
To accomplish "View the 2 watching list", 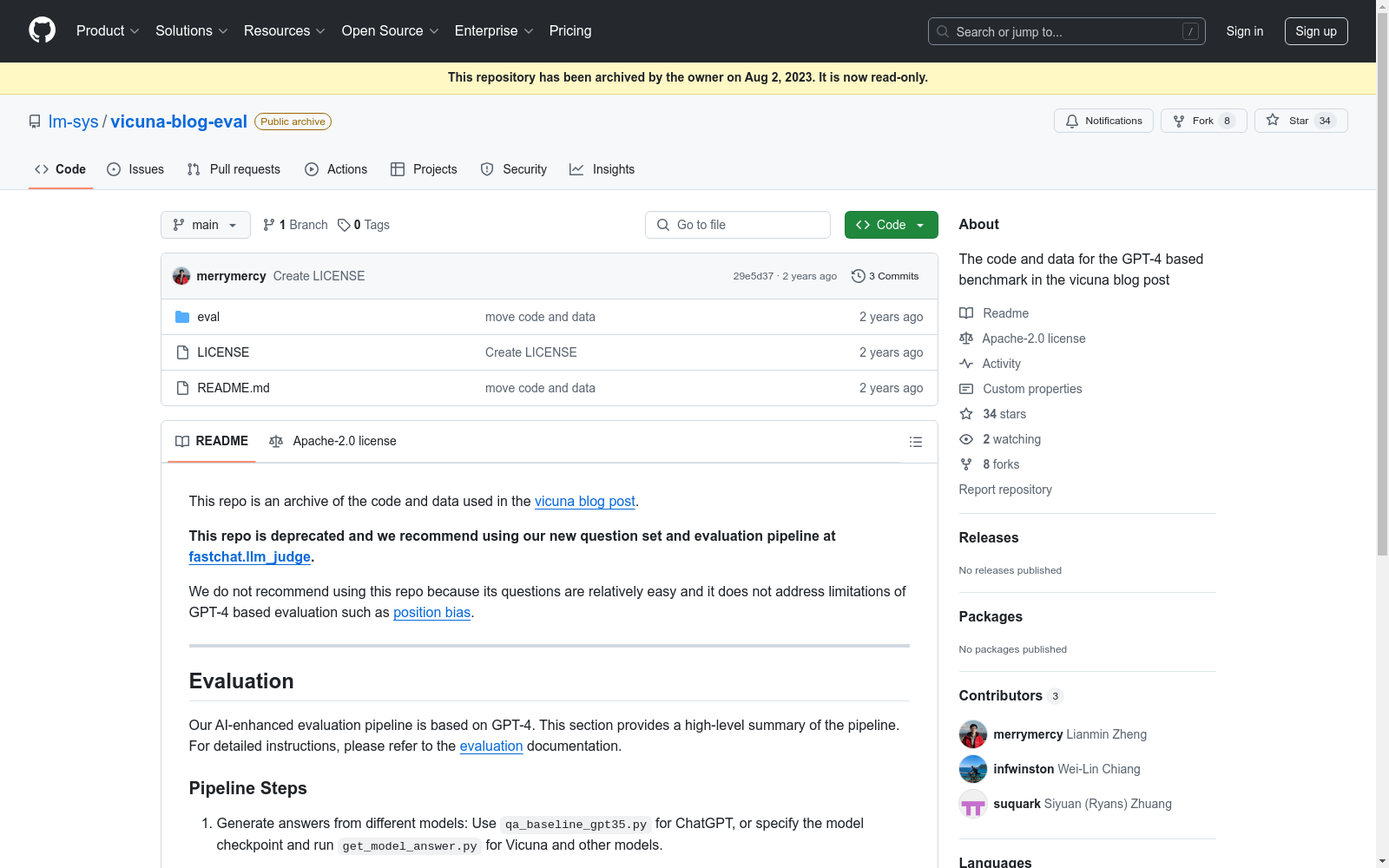I will coord(1000,439).
